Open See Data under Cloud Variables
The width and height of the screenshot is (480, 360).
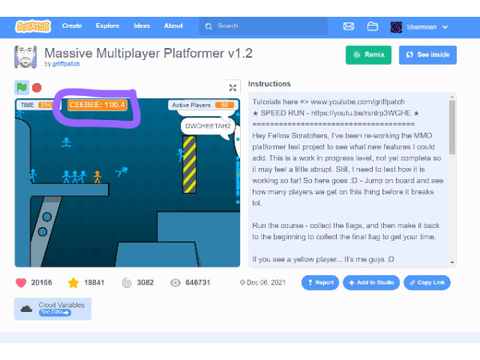tap(55, 312)
